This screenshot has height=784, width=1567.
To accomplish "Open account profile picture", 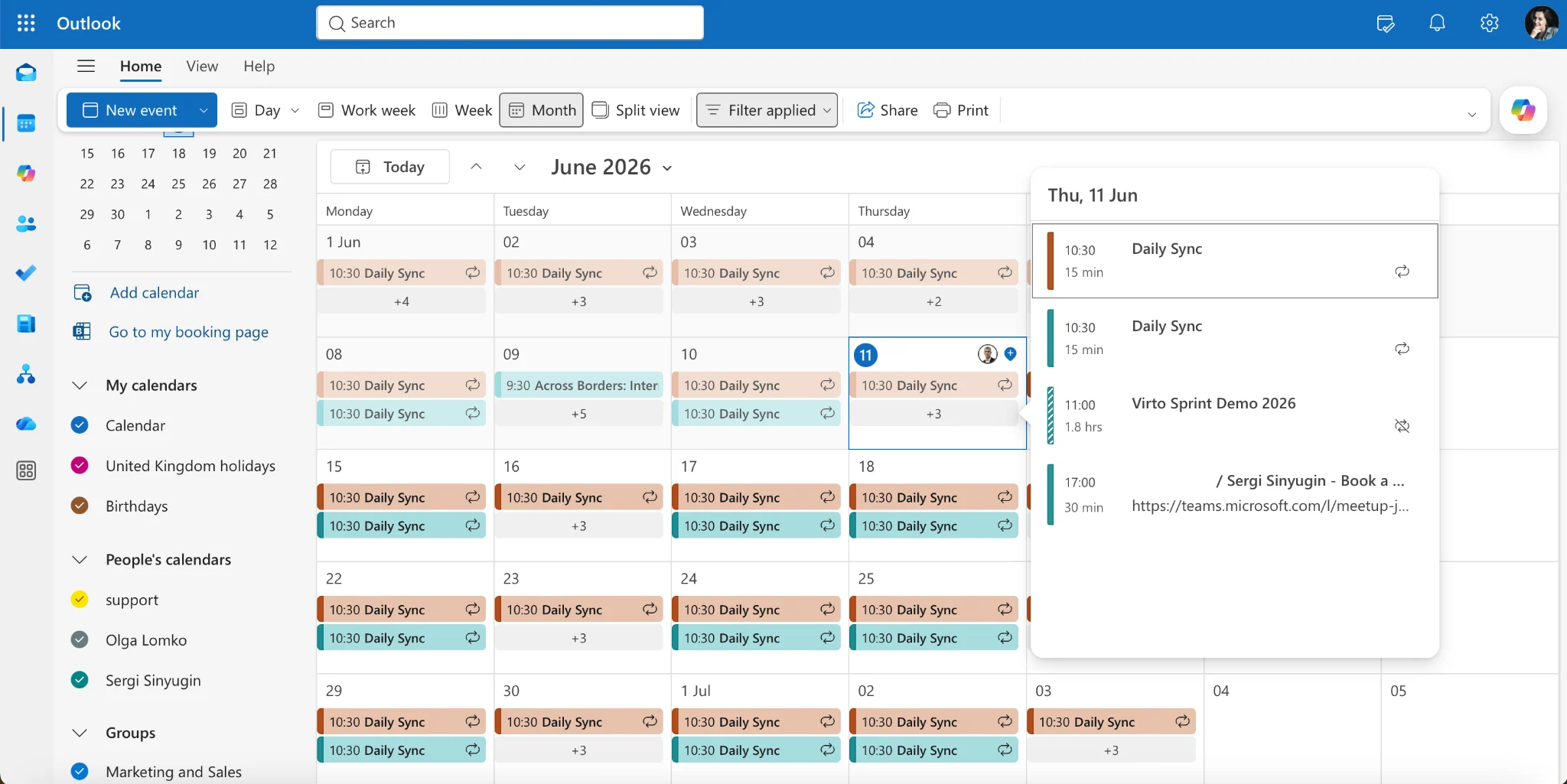I will point(1541,23).
